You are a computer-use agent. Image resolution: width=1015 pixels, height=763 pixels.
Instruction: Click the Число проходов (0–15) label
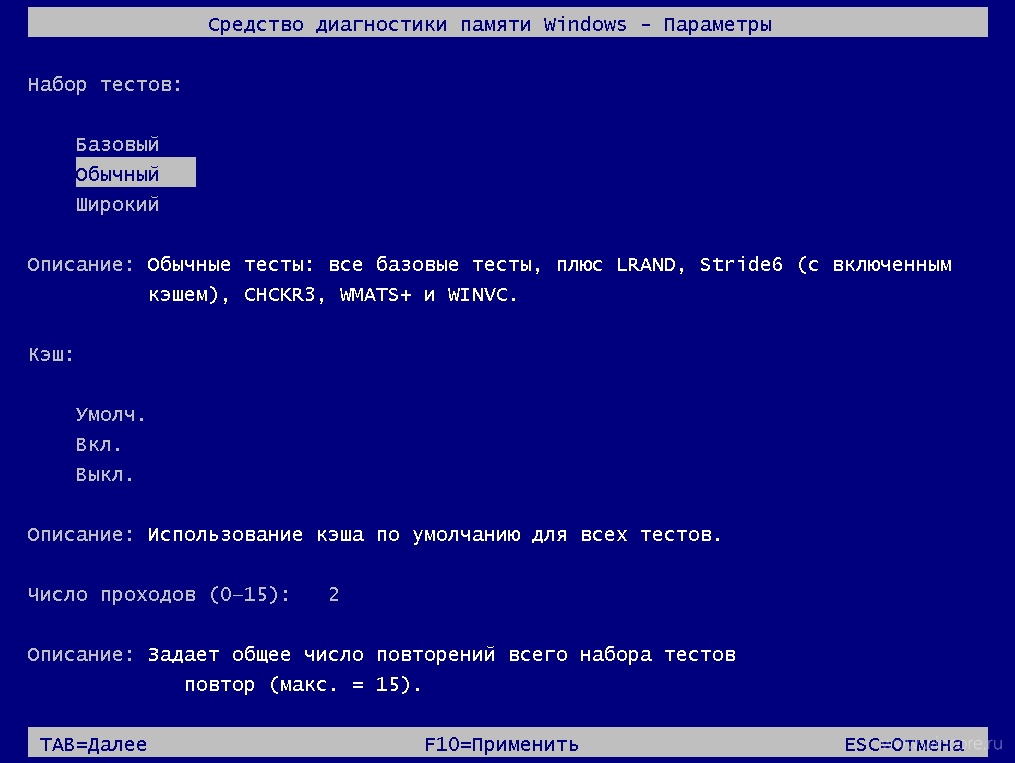point(159,594)
